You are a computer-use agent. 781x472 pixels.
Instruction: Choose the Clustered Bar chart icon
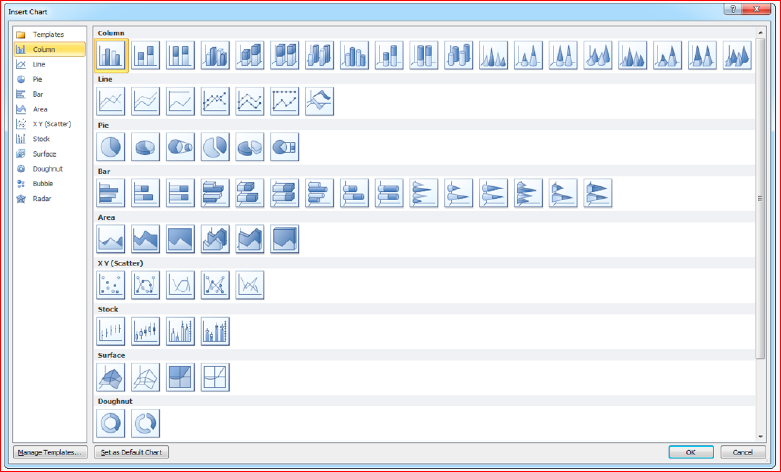pyautogui.click(x=111, y=193)
